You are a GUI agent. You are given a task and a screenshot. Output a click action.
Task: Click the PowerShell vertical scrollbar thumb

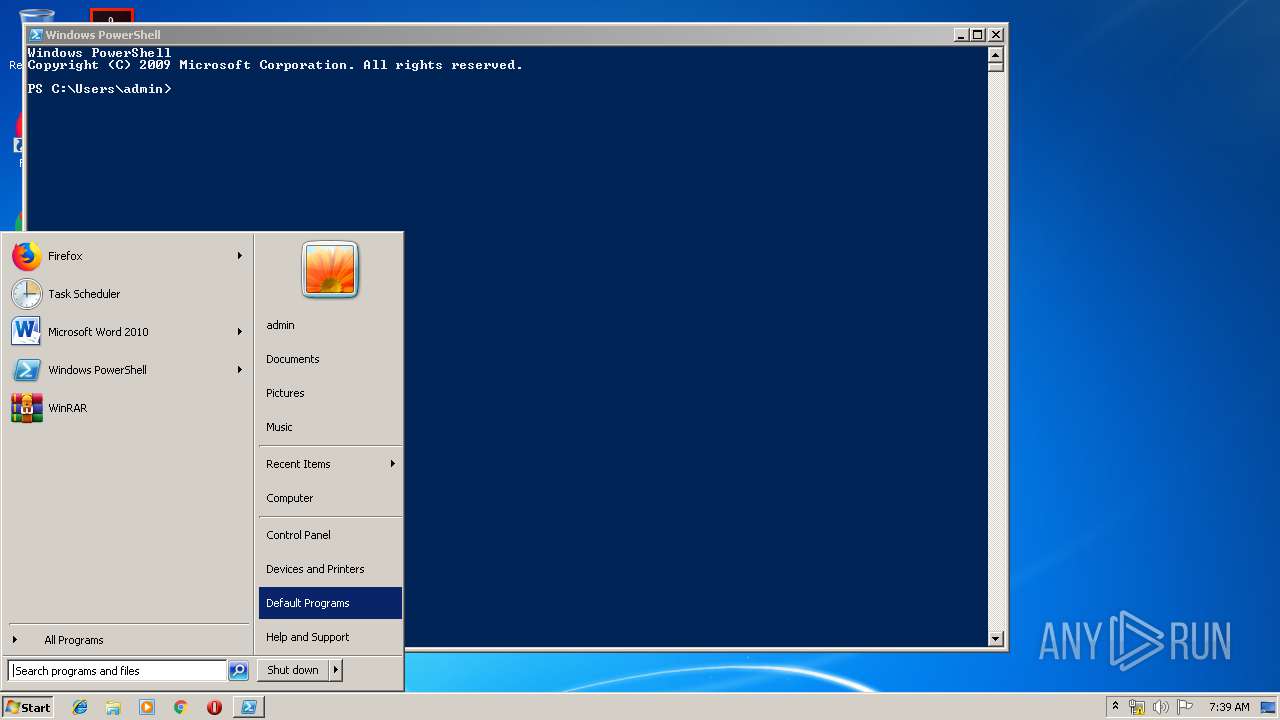coord(995,67)
